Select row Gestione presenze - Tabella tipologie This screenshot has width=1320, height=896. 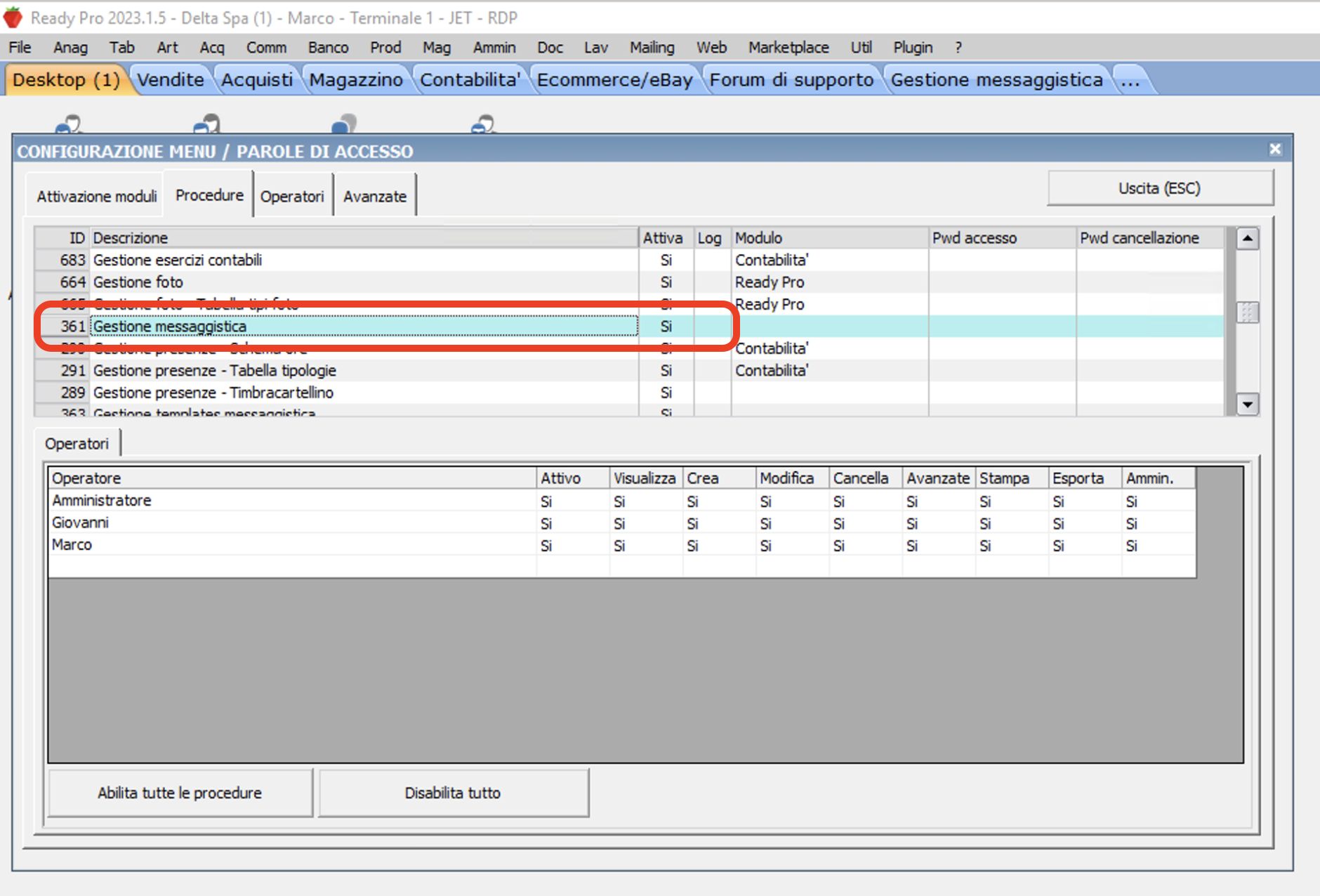pyautogui.click(x=629, y=371)
